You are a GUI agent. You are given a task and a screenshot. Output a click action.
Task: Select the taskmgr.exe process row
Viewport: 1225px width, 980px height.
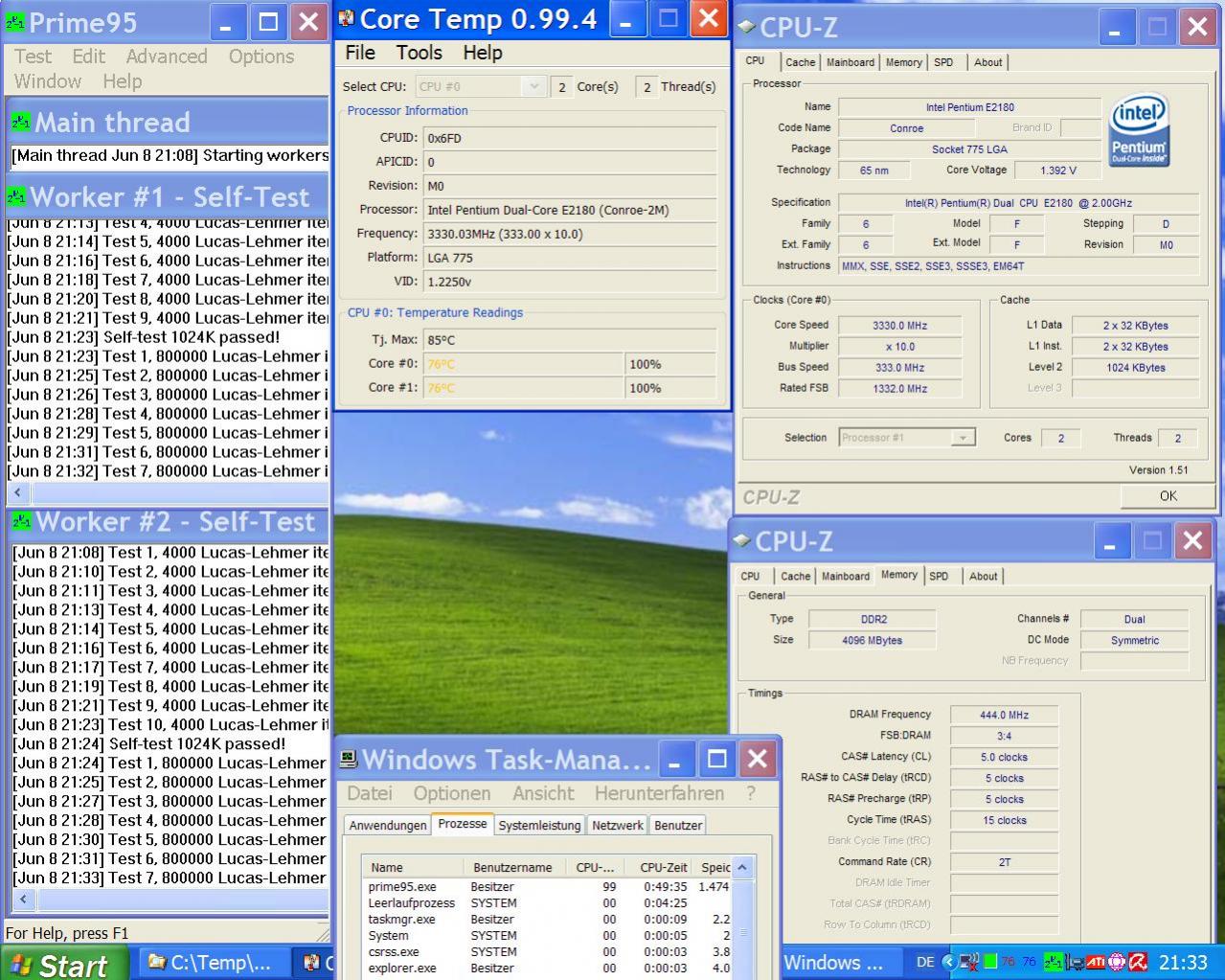pos(547,920)
